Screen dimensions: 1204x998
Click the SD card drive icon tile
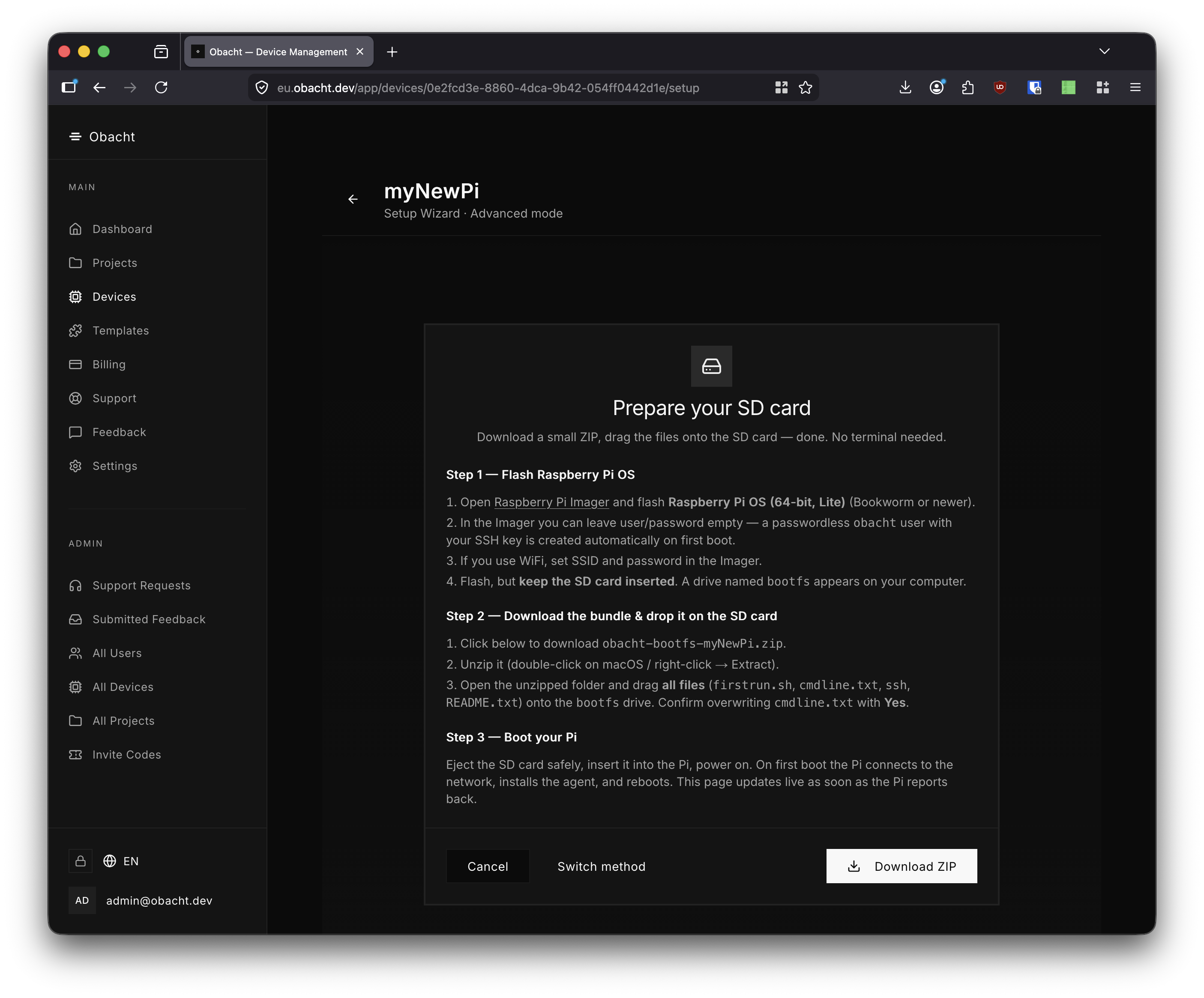(711, 366)
